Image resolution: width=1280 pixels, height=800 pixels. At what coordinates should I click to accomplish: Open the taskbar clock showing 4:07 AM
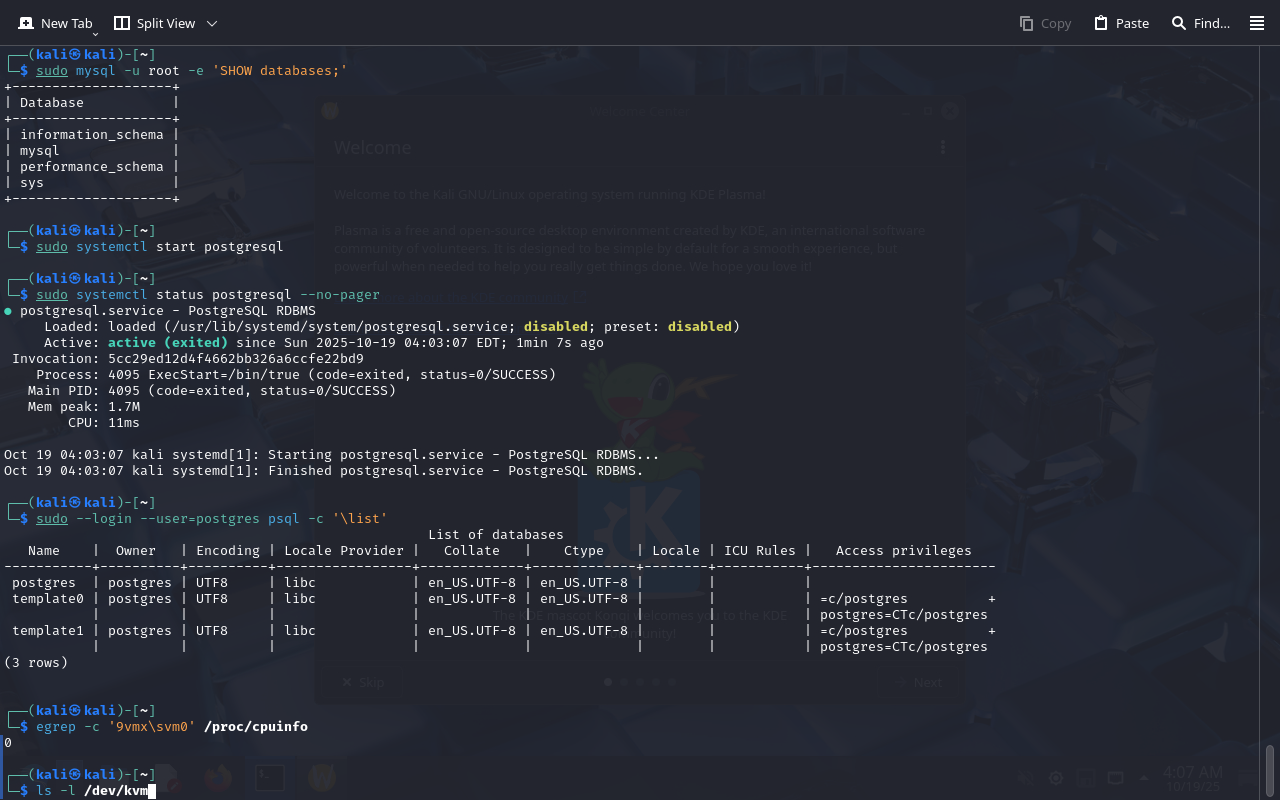[x=1193, y=778]
